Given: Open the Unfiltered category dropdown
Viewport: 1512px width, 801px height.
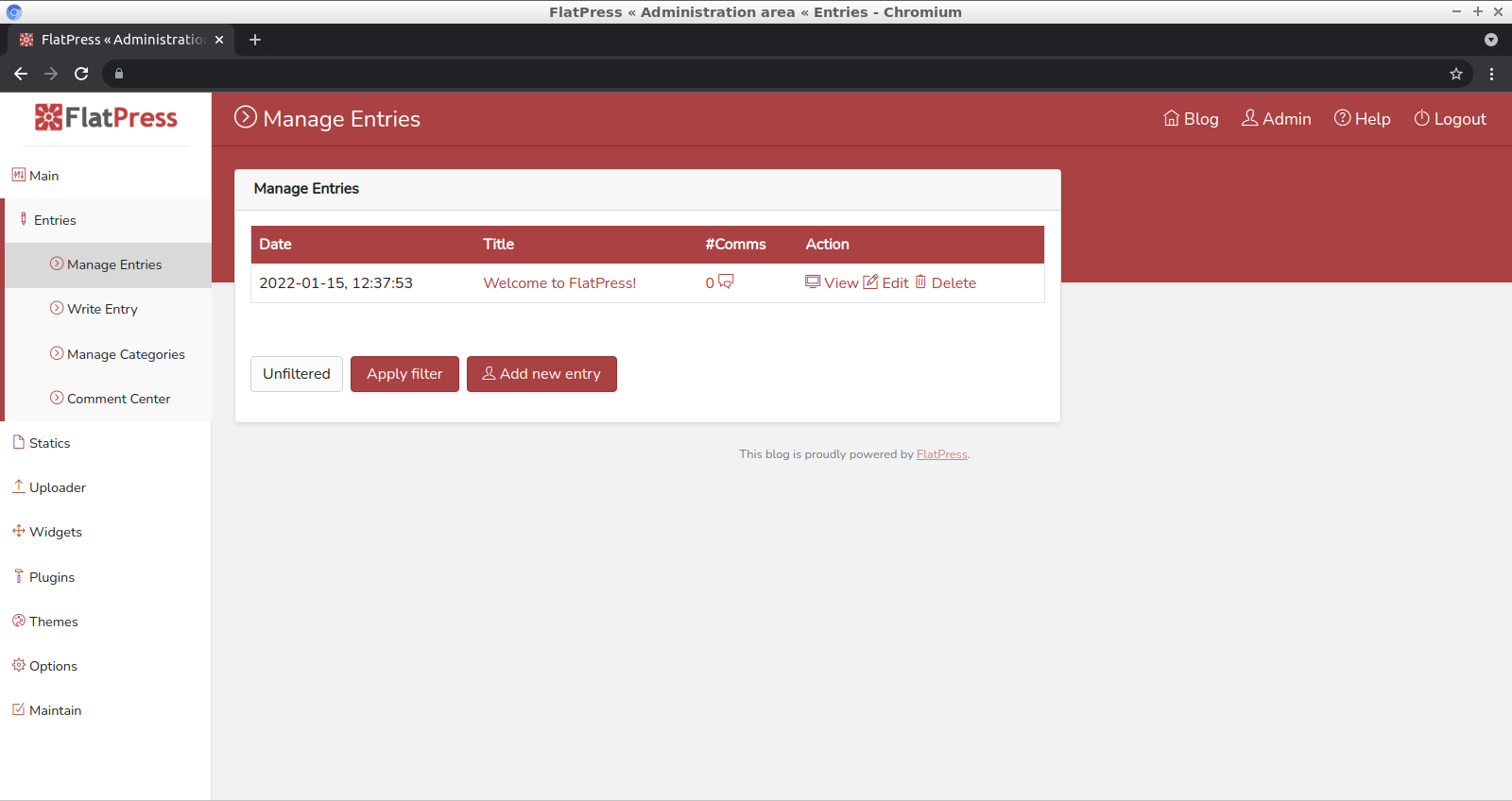Looking at the screenshot, I should point(297,374).
